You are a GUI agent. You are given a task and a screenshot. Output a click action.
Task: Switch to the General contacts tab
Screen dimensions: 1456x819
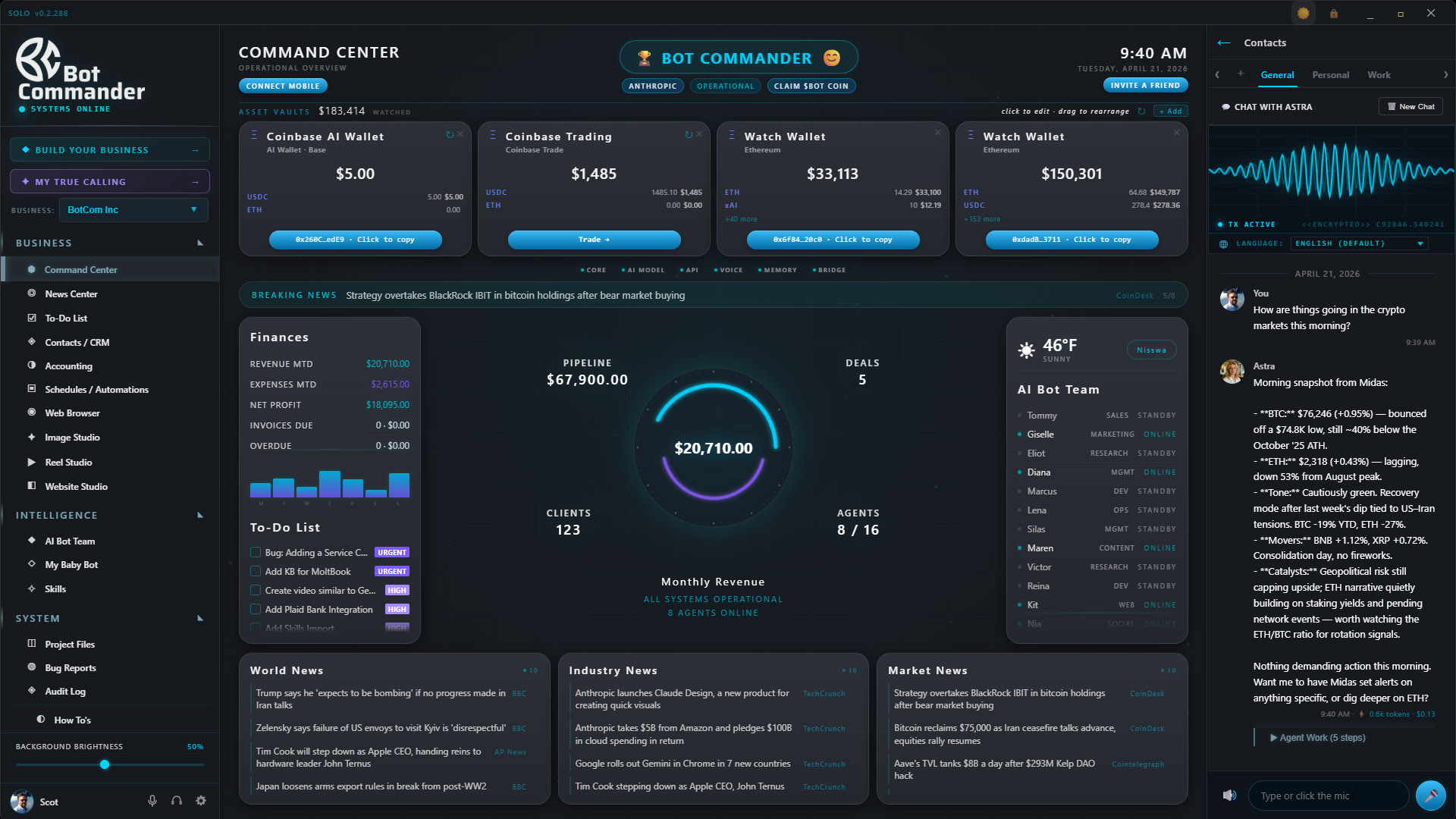click(1277, 75)
